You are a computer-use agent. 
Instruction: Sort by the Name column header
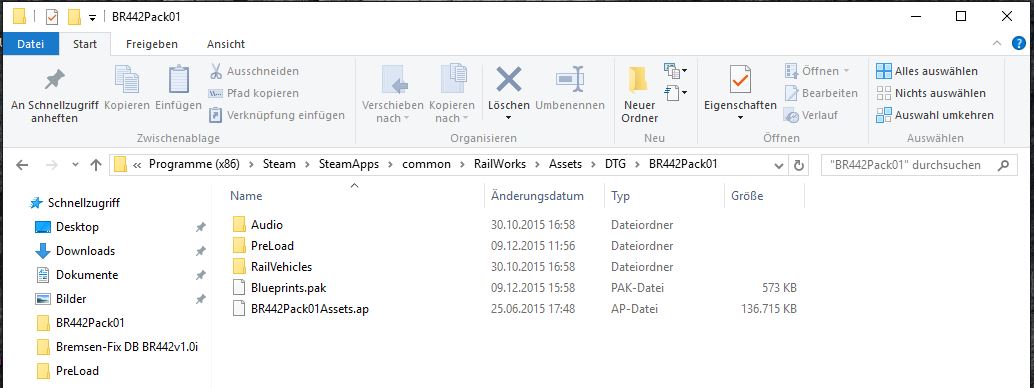click(x=246, y=196)
